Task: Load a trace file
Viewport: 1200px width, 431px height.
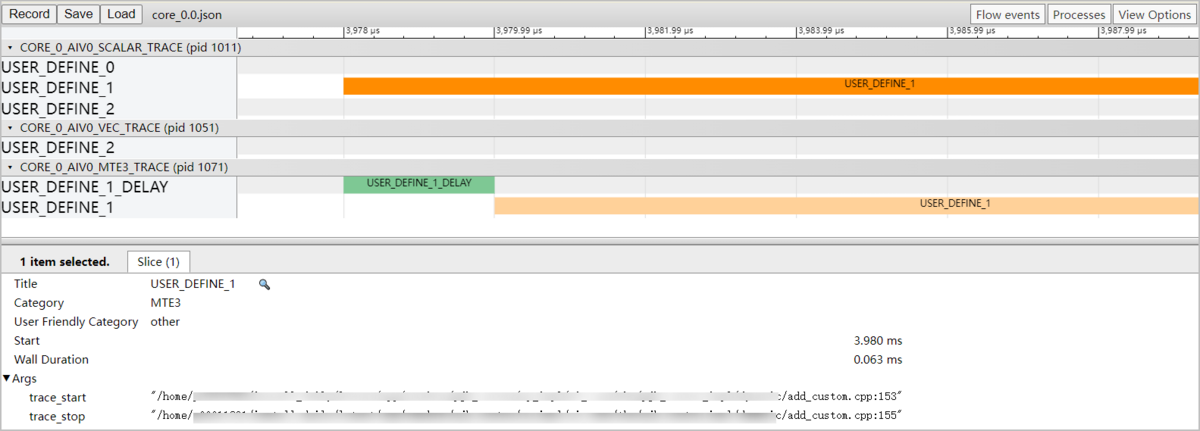Action: tap(121, 14)
